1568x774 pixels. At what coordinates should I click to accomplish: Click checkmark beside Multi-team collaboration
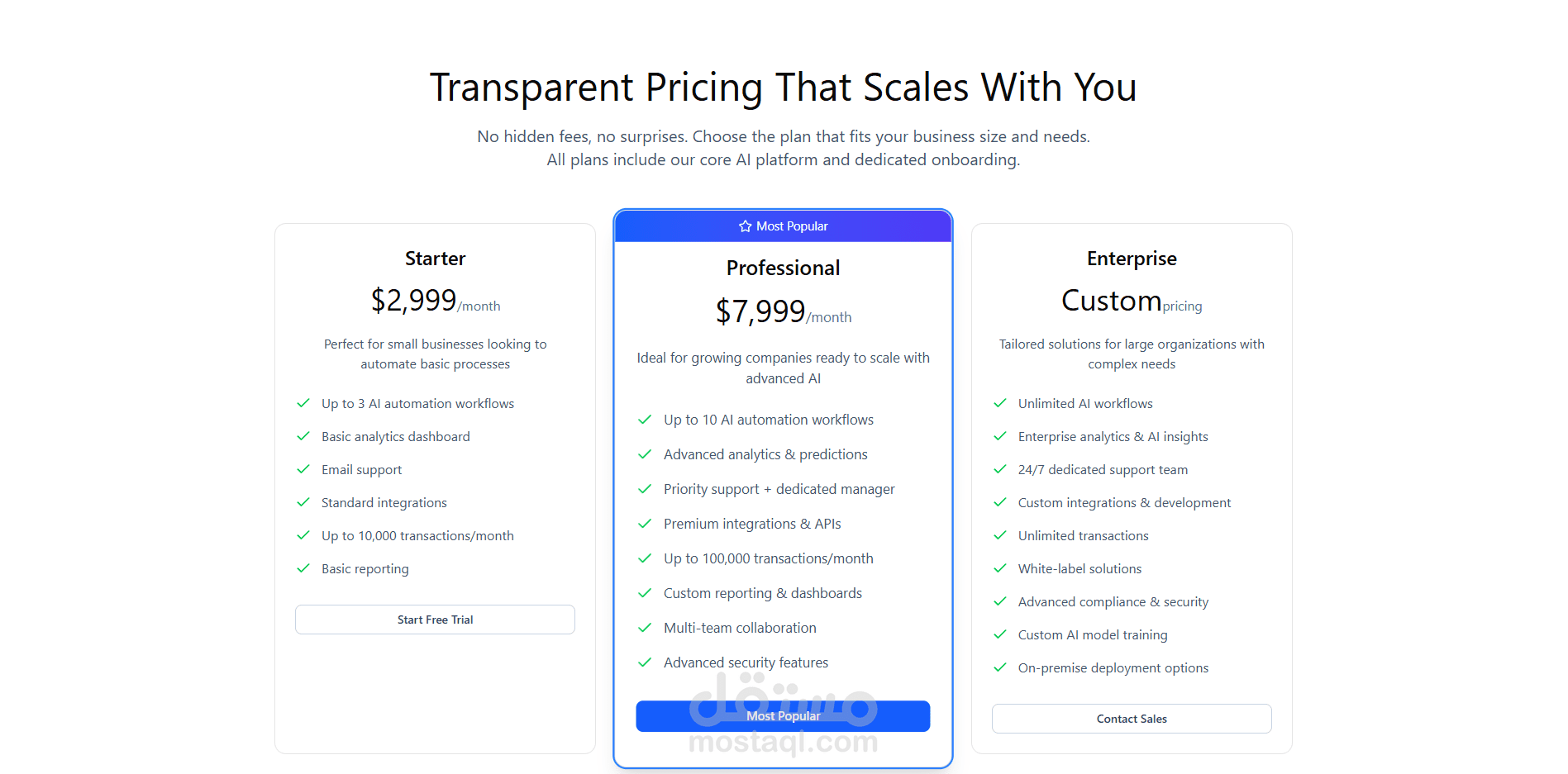[645, 628]
